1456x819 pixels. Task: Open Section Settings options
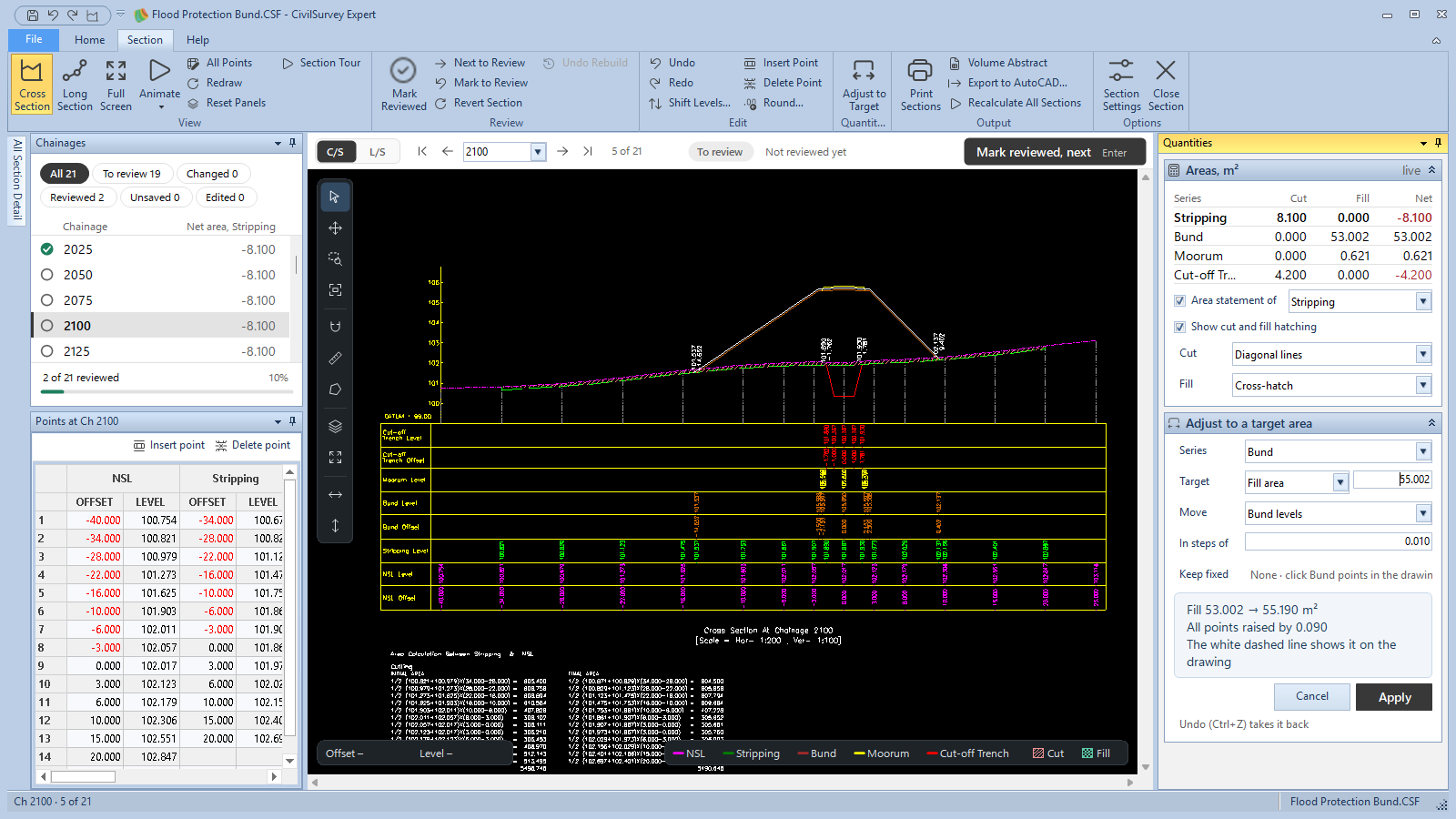1121,71
